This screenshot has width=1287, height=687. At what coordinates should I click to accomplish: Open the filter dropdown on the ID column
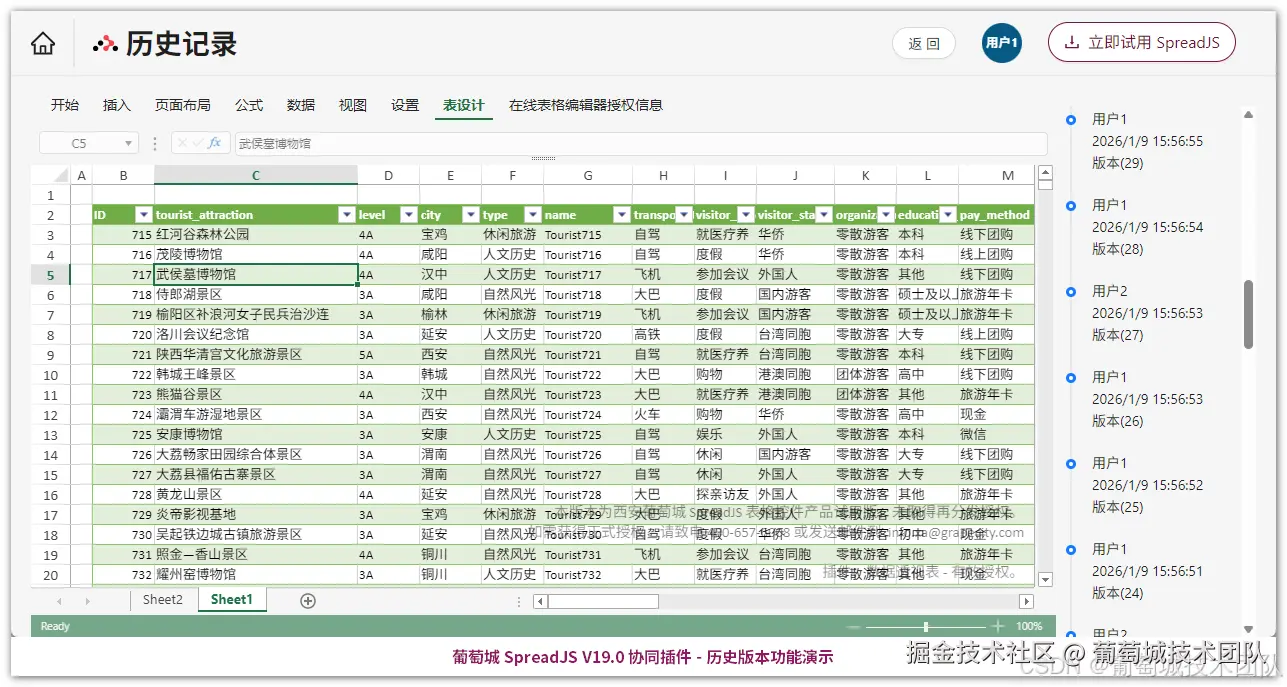145,215
